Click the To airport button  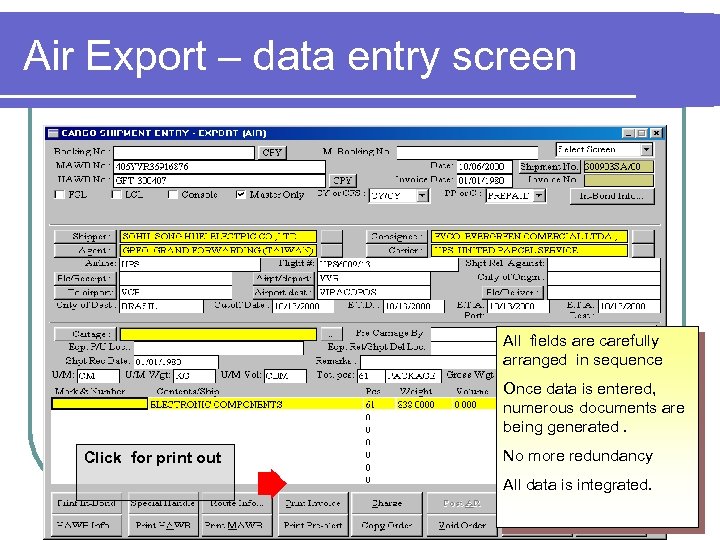tap(85, 292)
